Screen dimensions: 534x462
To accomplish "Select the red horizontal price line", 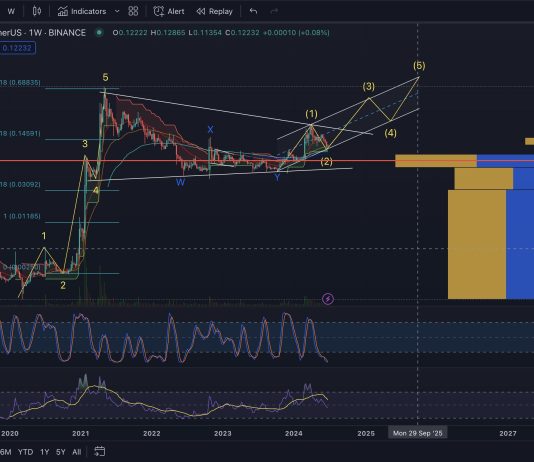I will click(198, 161).
